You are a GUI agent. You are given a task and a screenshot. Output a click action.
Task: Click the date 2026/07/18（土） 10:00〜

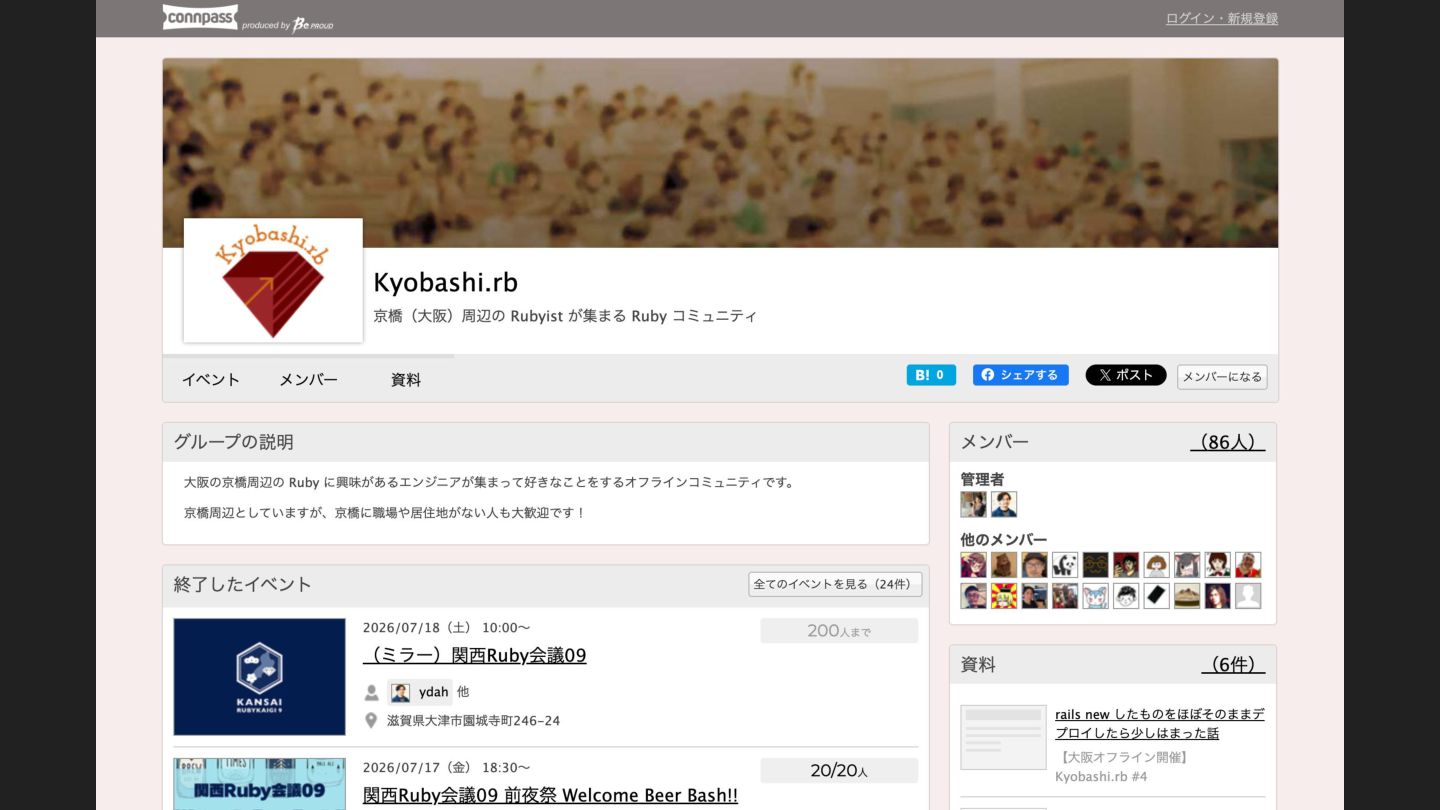coord(447,628)
